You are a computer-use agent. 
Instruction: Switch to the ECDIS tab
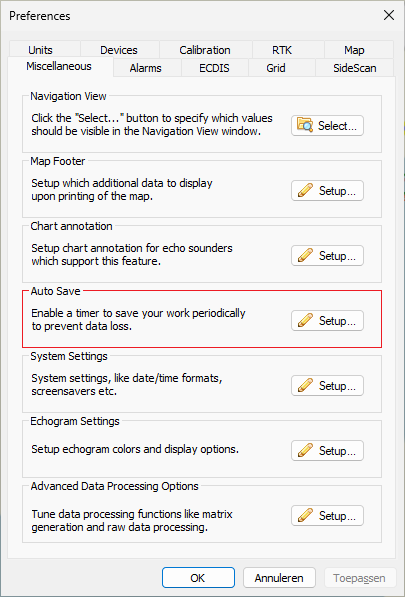214,68
